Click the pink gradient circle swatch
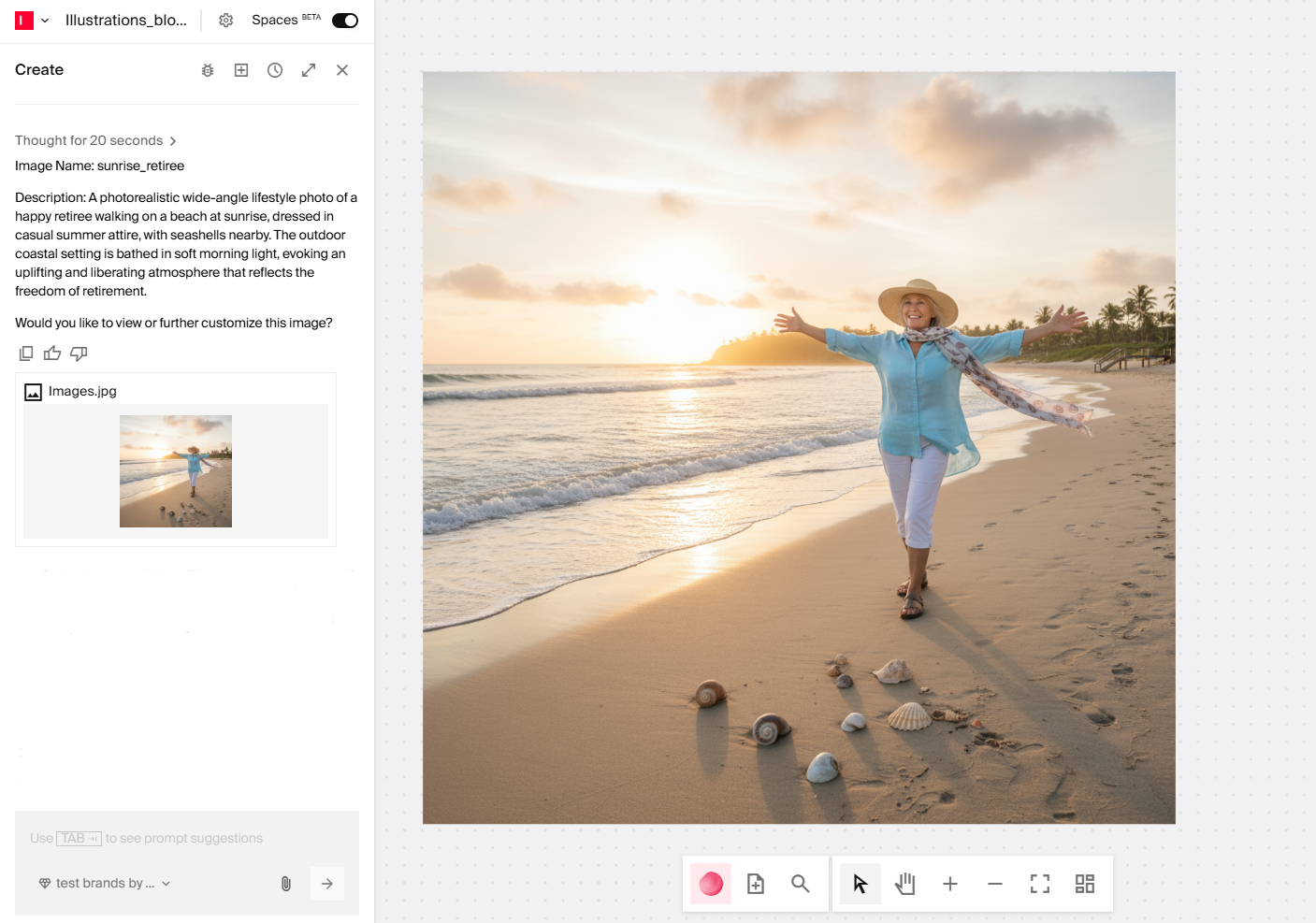Viewport: 1316px width, 923px height. click(x=711, y=884)
